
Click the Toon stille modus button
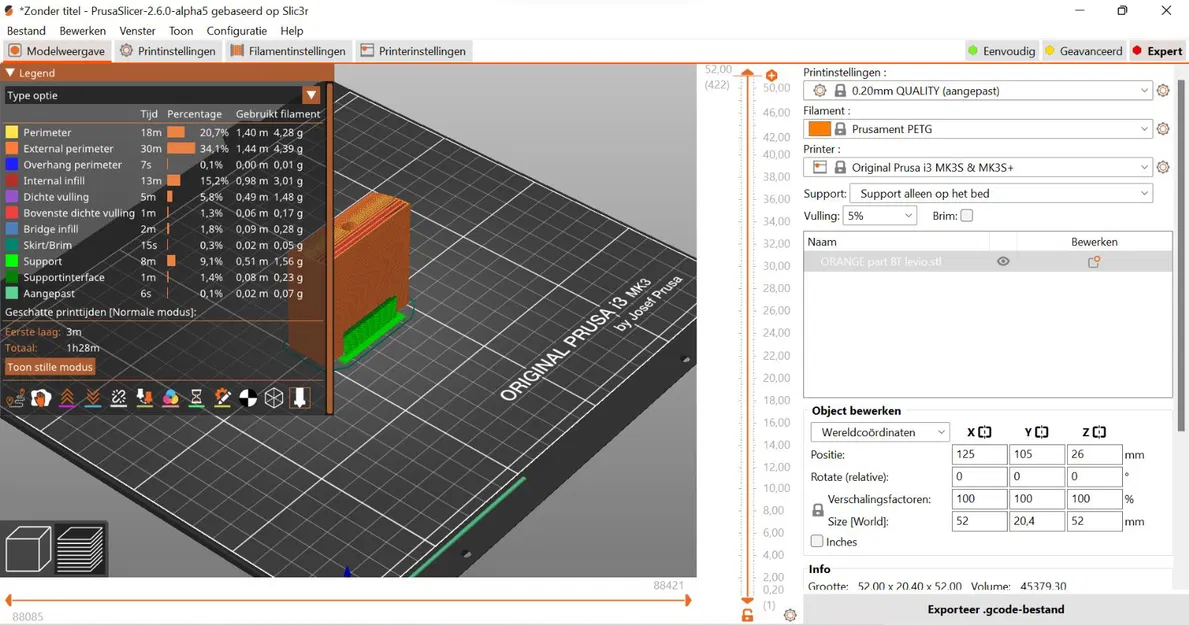click(x=50, y=367)
